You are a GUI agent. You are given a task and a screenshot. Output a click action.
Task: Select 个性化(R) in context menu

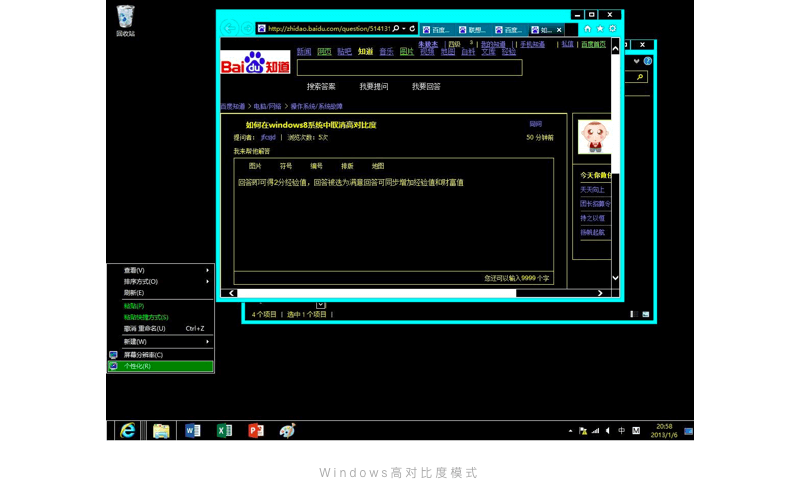point(160,366)
